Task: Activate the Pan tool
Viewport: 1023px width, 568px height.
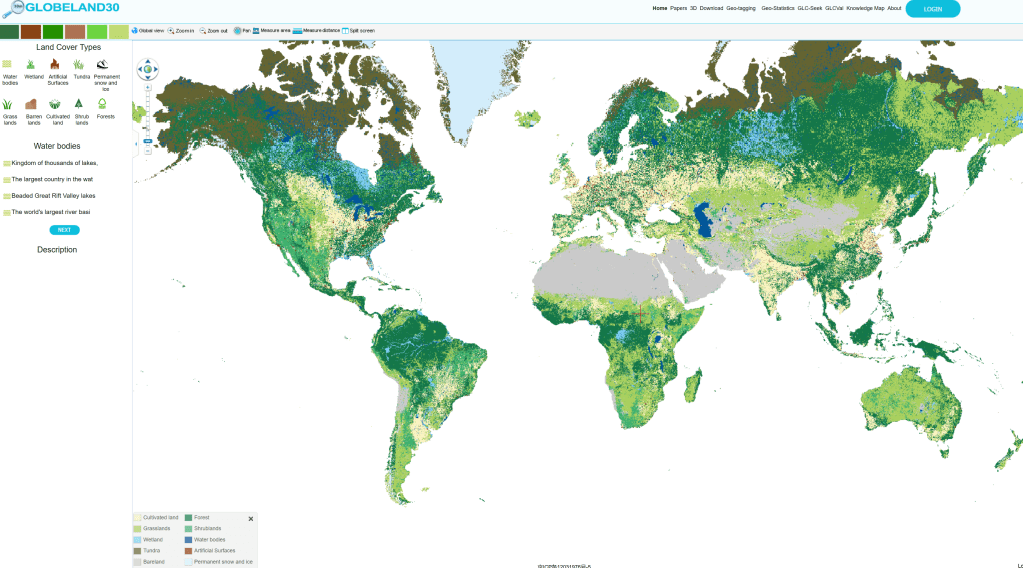Action: tap(242, 31)
